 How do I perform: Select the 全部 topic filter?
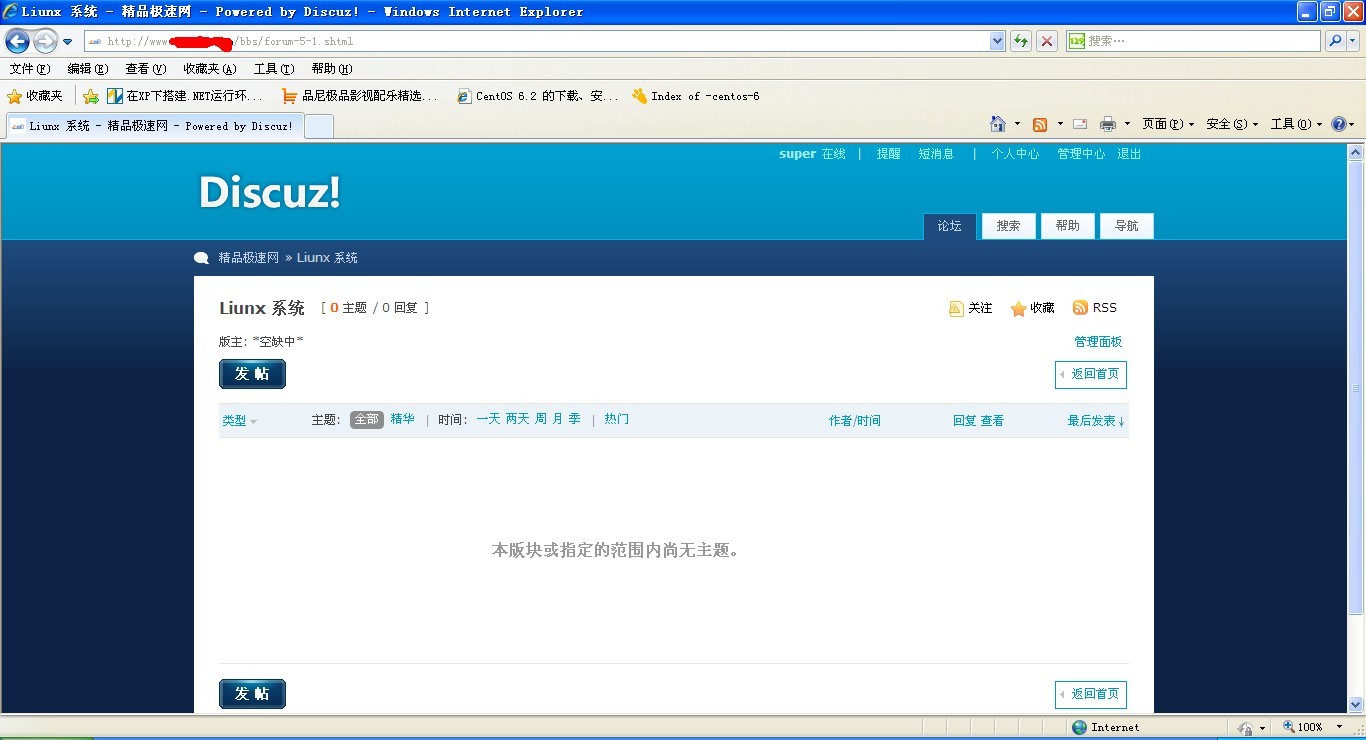coord(367,420)
